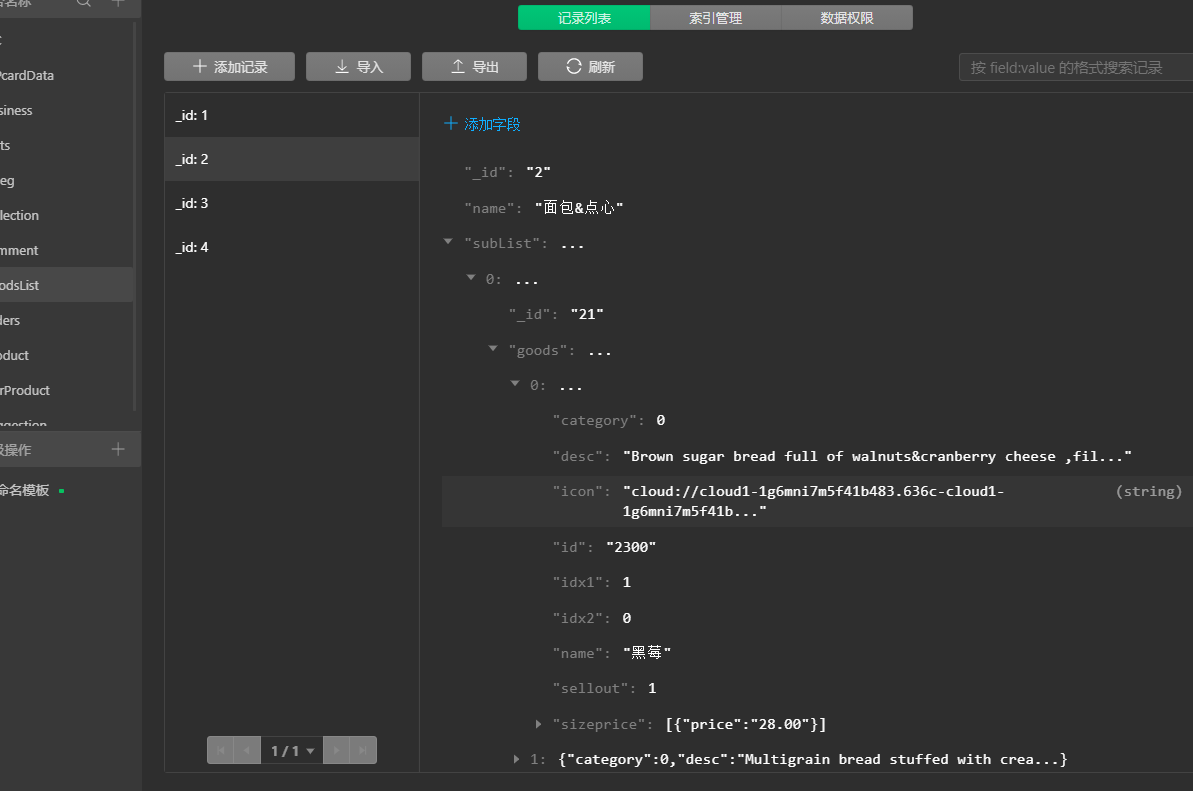The width and height of the screenshot is (1193, 791).
Task: Go to first page of records
Action: tap(221, 750)
